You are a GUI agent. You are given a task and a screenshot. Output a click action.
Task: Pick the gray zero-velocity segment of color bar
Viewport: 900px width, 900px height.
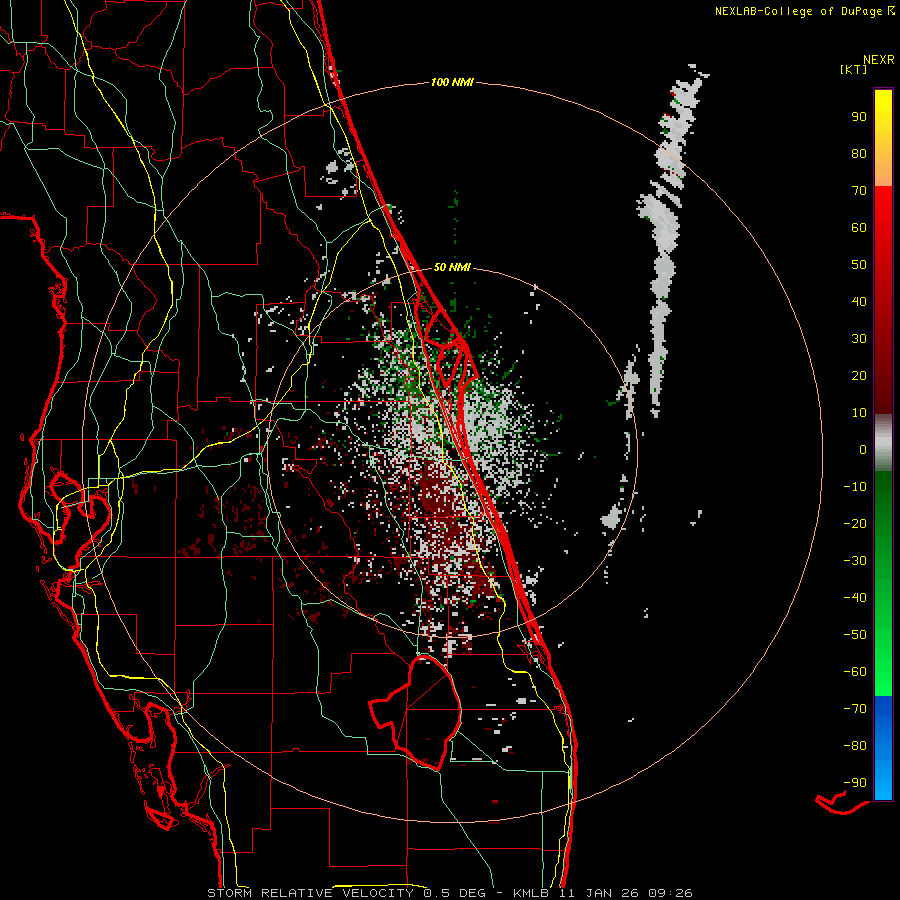883,443
